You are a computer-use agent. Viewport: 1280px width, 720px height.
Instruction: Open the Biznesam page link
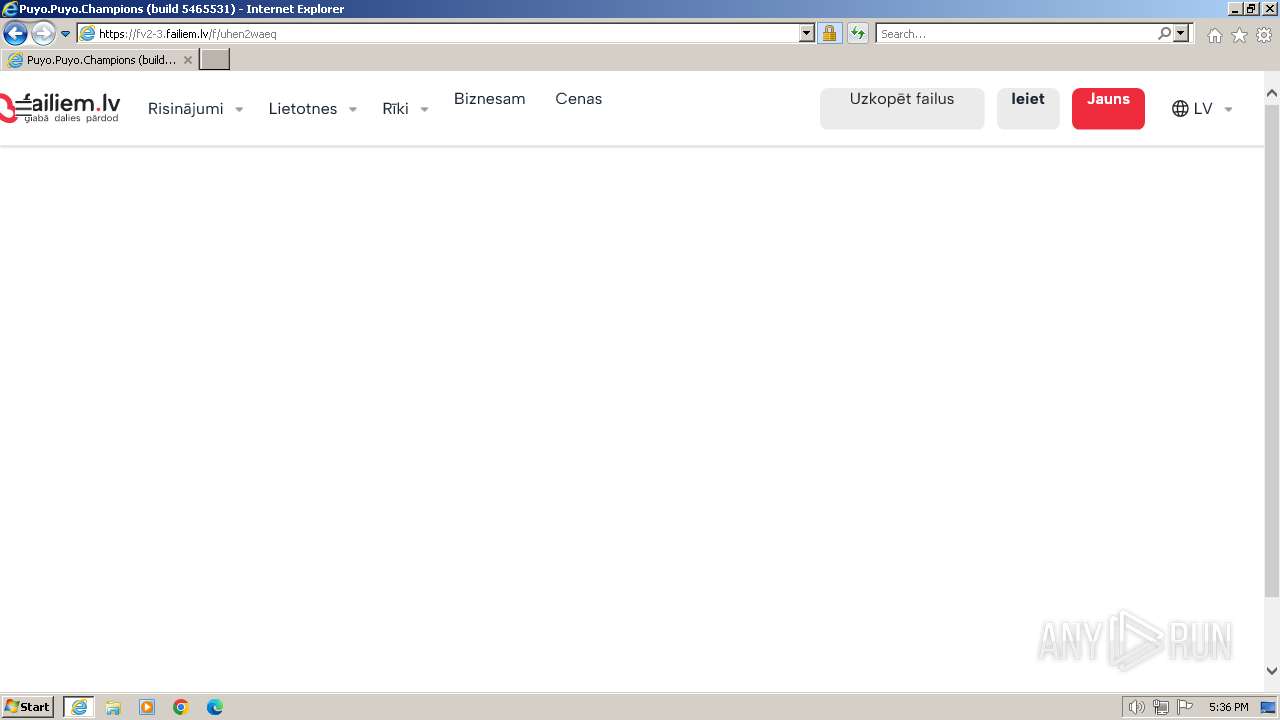point(489,99)
